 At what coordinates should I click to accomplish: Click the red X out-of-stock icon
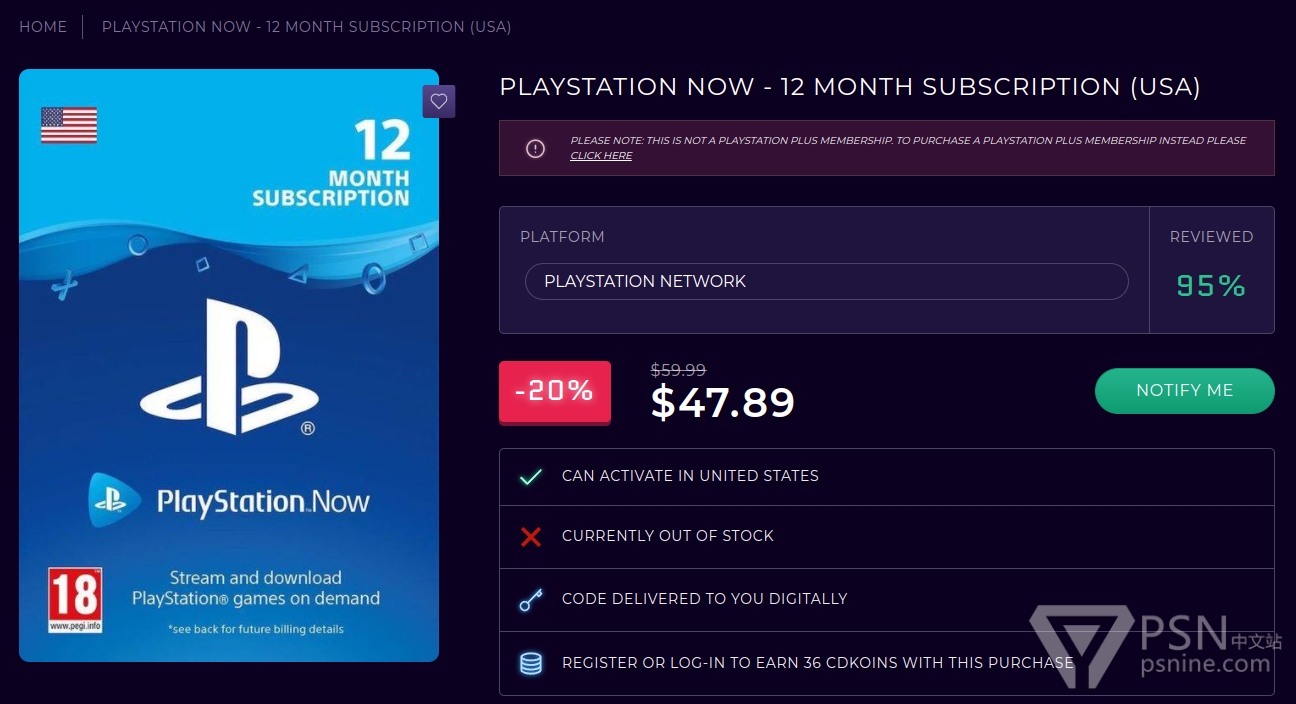pos(531,537)
